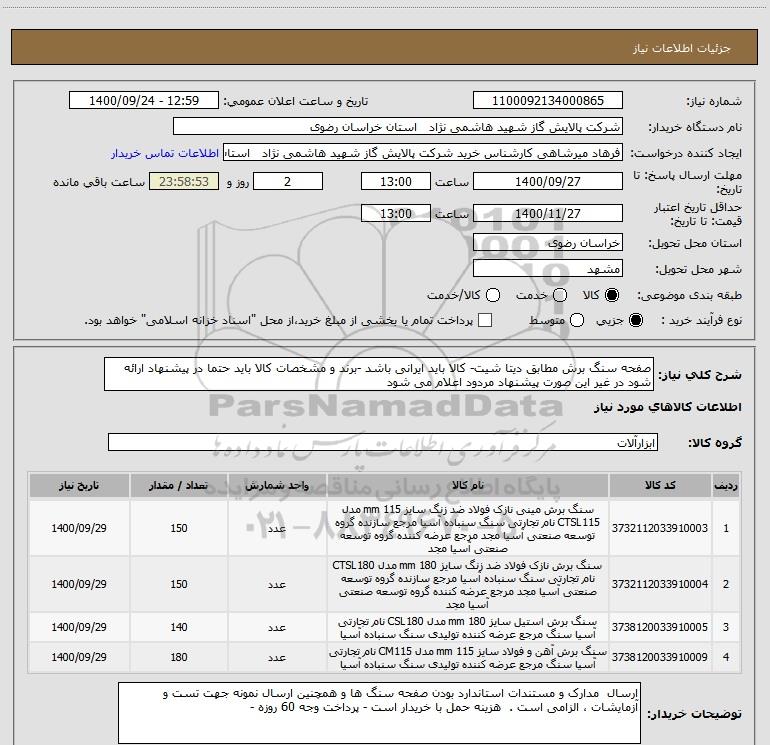Click the price validity hour 13:00 field

coord(396,213)
